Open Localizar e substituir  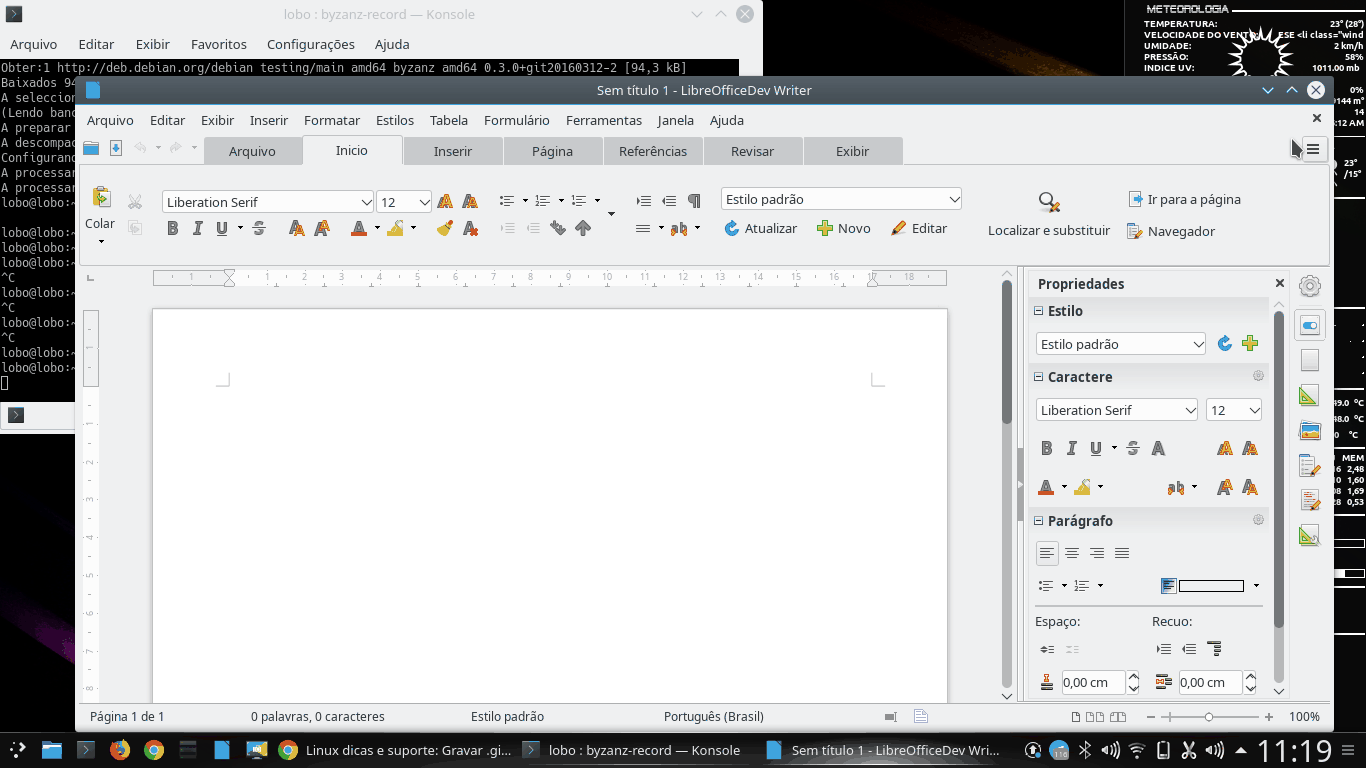[x=1048, y=213]
